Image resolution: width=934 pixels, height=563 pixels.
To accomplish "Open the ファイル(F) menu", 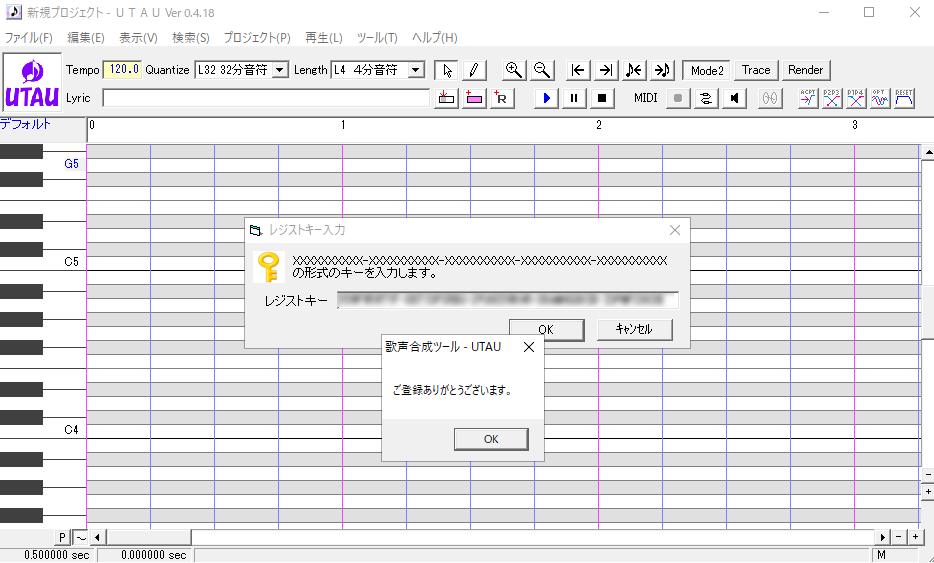I will (29, 38).
